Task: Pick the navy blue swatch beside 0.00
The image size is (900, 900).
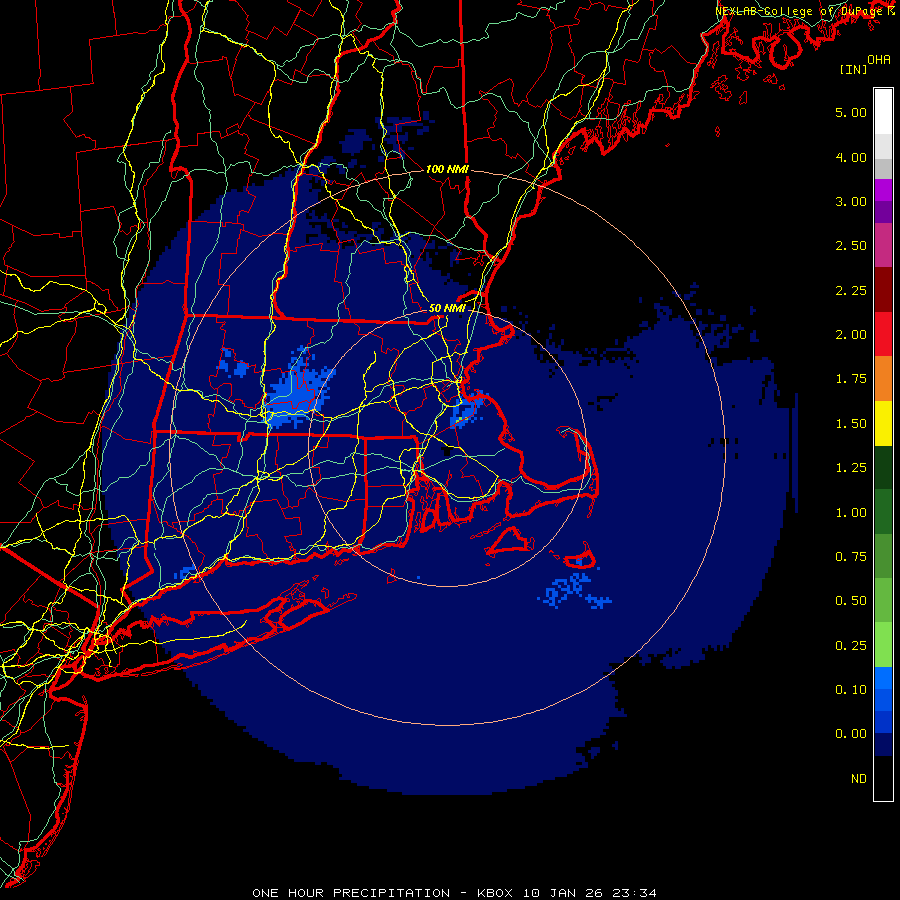Action: [x=883, y=745]
